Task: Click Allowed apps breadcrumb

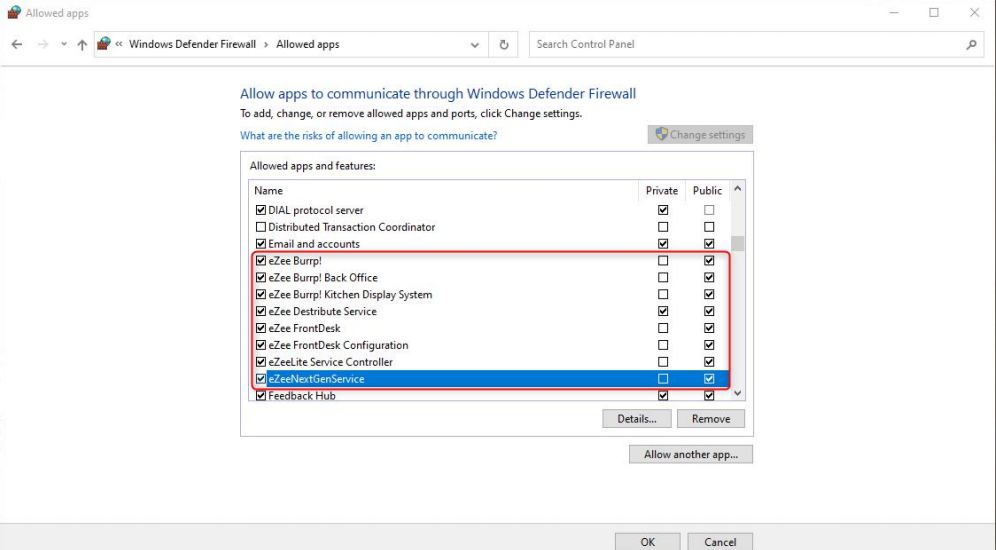Action: tap(307, 44)
